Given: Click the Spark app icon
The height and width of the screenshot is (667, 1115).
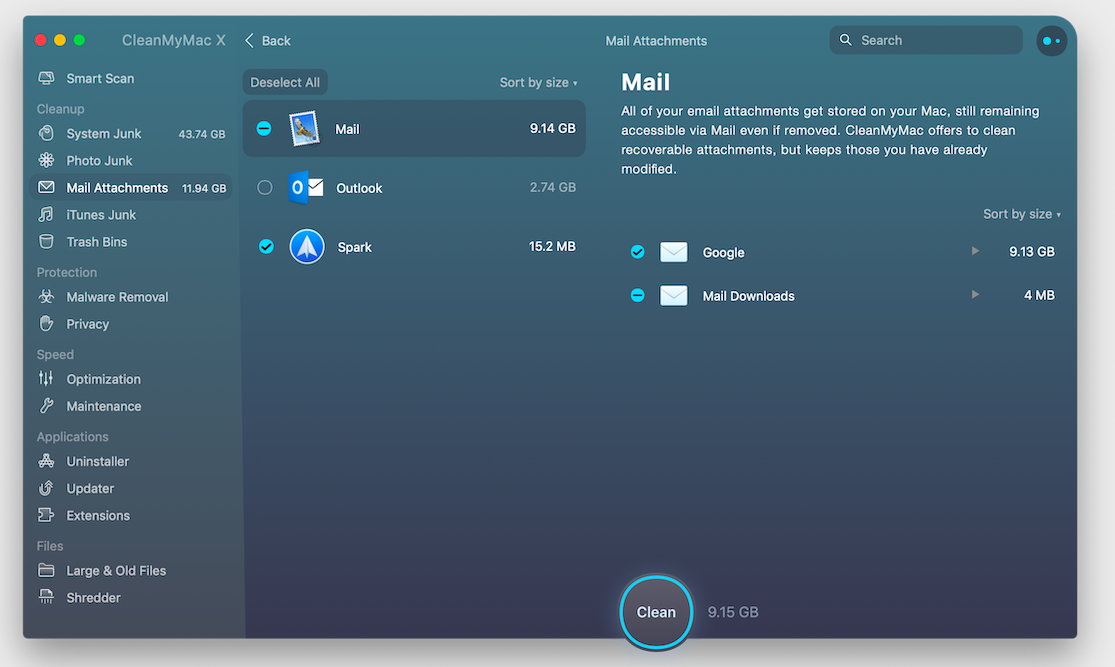Looking at the screenshot, I should click(x=307, y=247).
